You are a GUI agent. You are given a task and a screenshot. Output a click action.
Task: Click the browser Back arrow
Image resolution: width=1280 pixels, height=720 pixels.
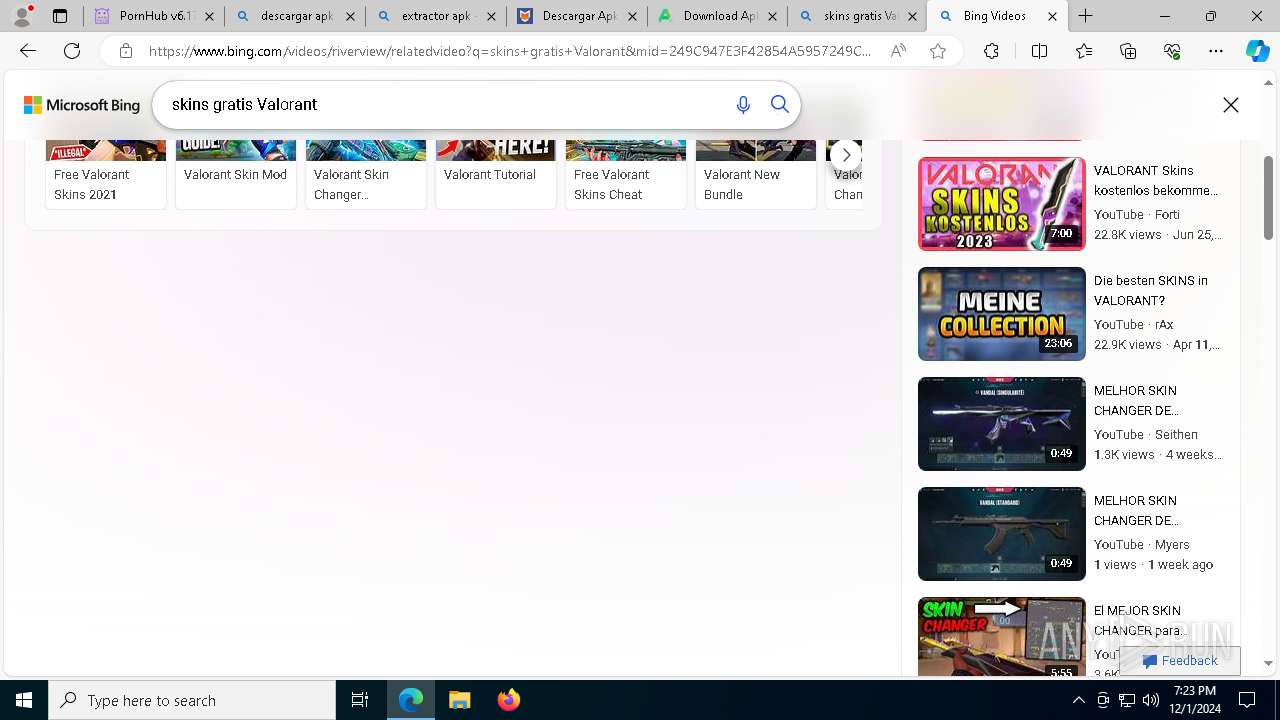coord(28,51)
